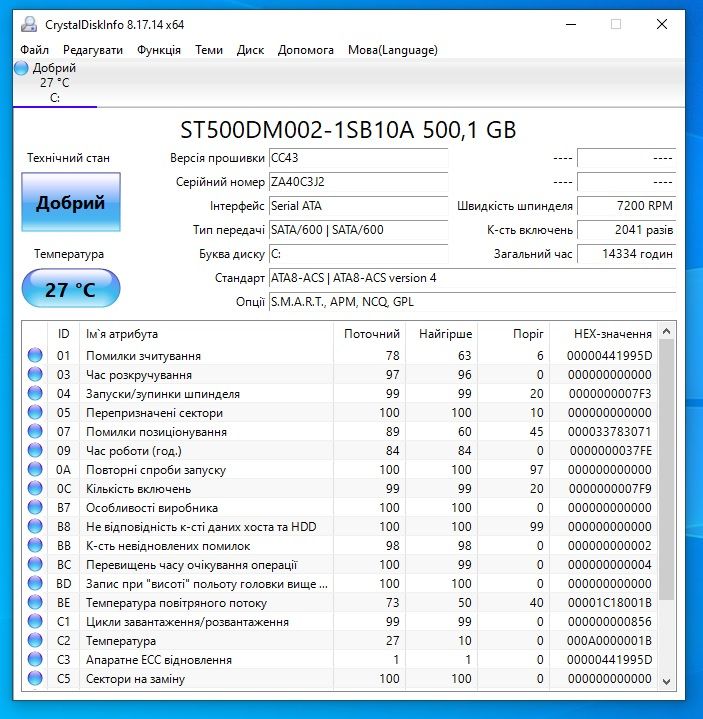Click Температура повітряного потоку attribute name
Screen dimensions: 703x719
(177, 603)
